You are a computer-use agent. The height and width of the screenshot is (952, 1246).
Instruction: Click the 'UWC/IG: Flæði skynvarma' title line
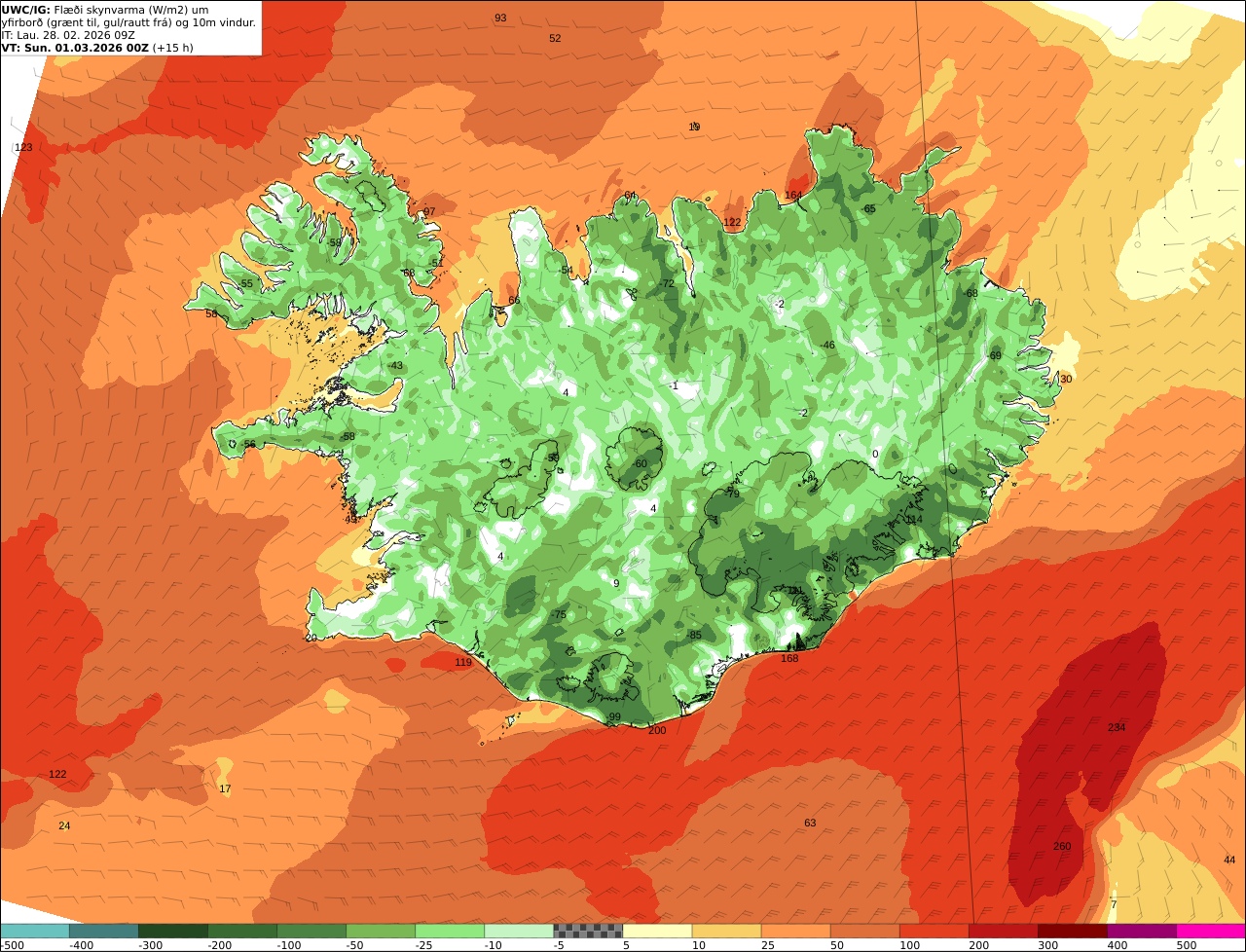point(104,10)
